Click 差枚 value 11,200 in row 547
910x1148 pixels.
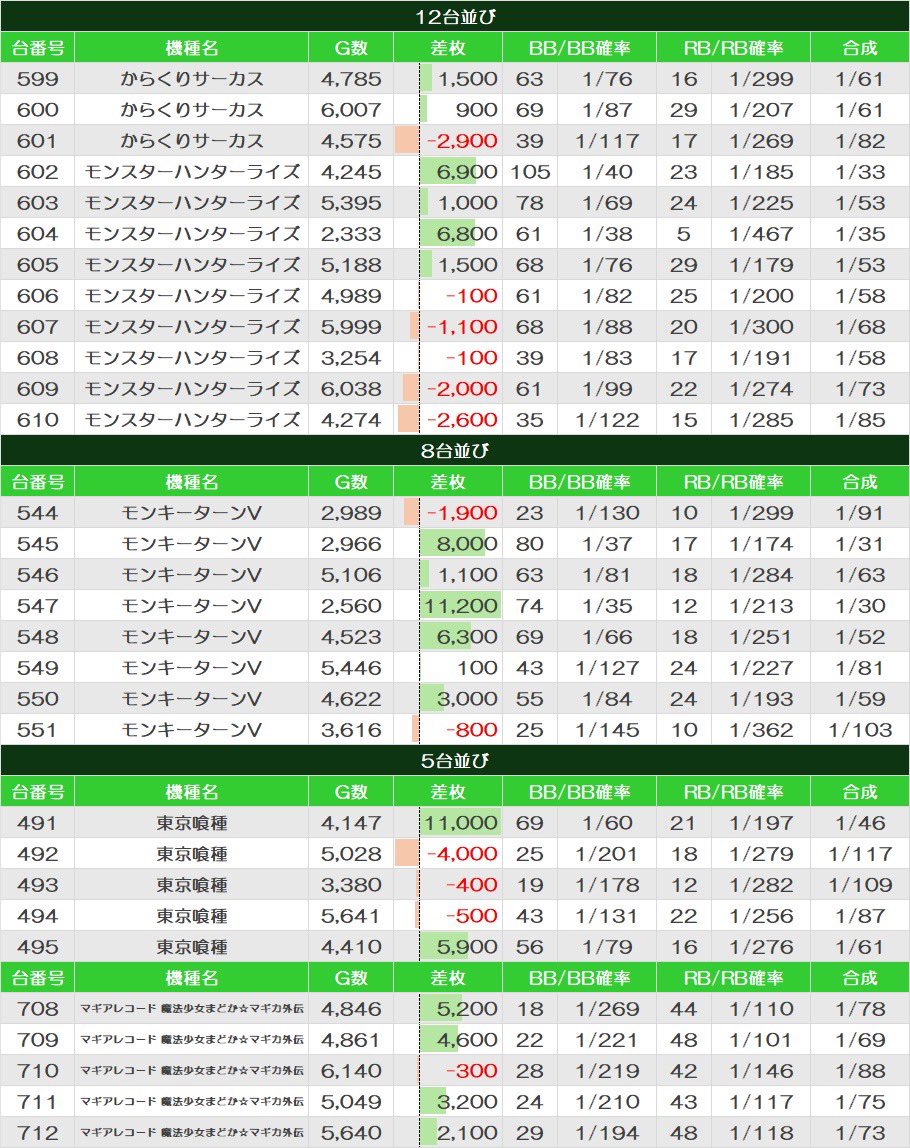click(x=461, y=605)
